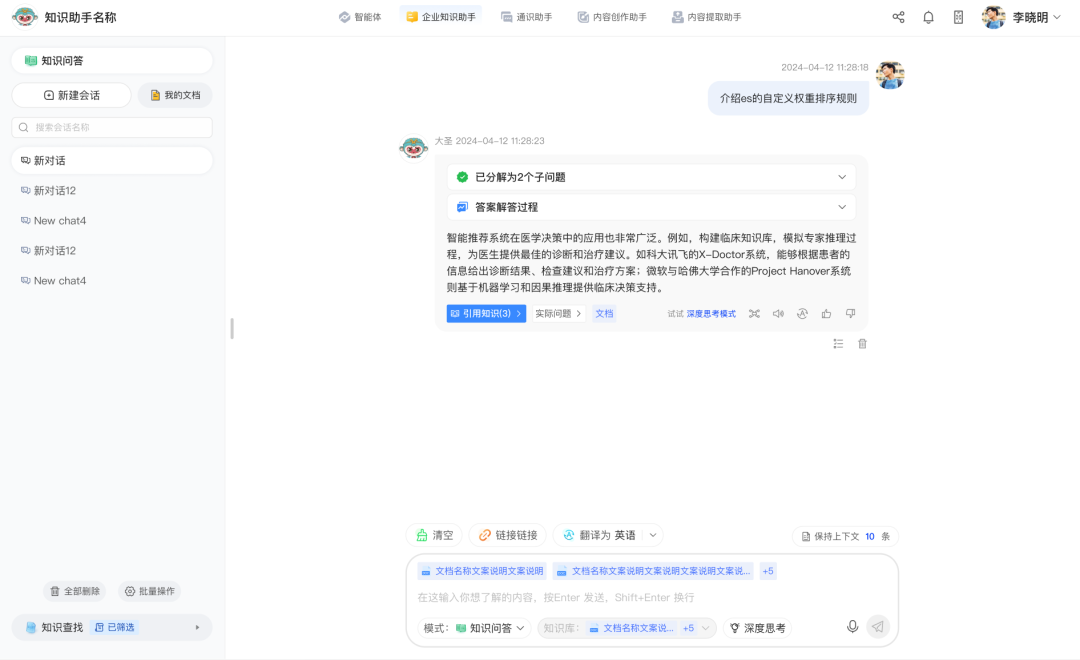Click the 搜索会话名称 search field
Screen dimensions: 1080x660
(x=112, y=127)
